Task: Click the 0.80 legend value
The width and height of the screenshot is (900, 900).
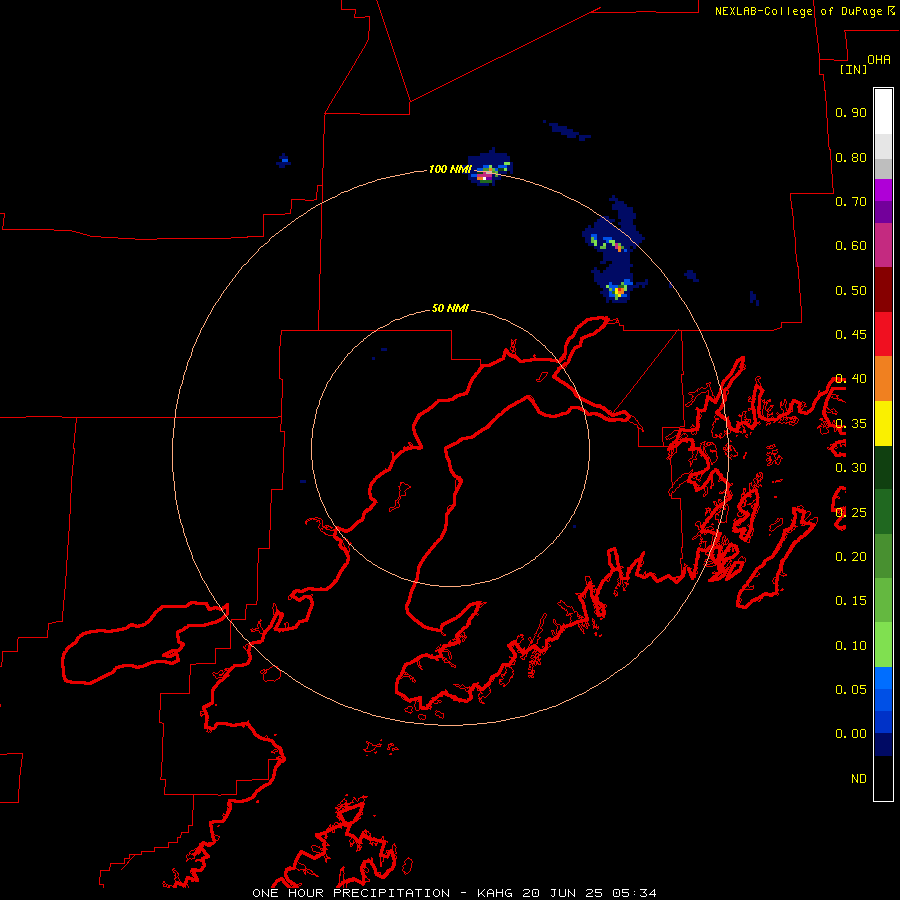Action: point(851,157)
